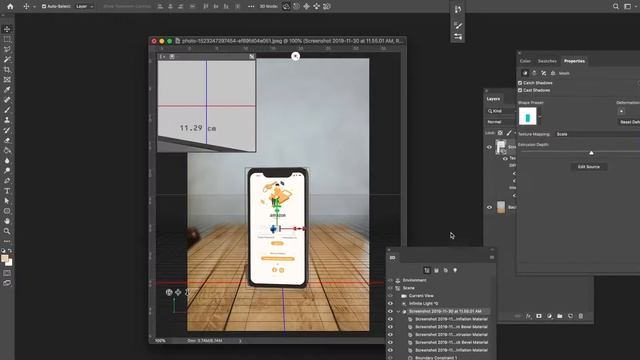Select the Eraser tool
The image size is (640, 360).
pyautogui.click(x=7, y=140)
